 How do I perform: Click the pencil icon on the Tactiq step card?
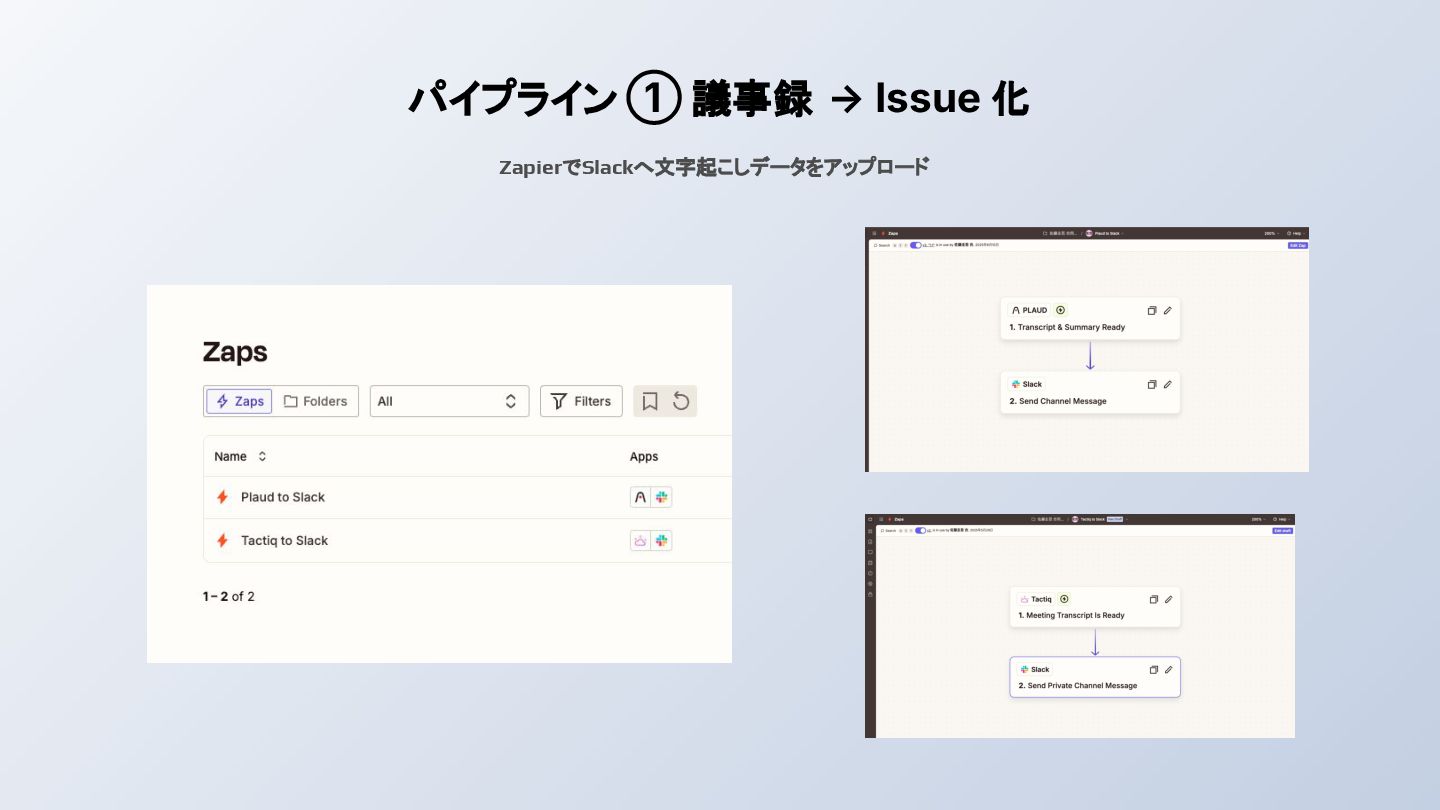pos(1168,599)
